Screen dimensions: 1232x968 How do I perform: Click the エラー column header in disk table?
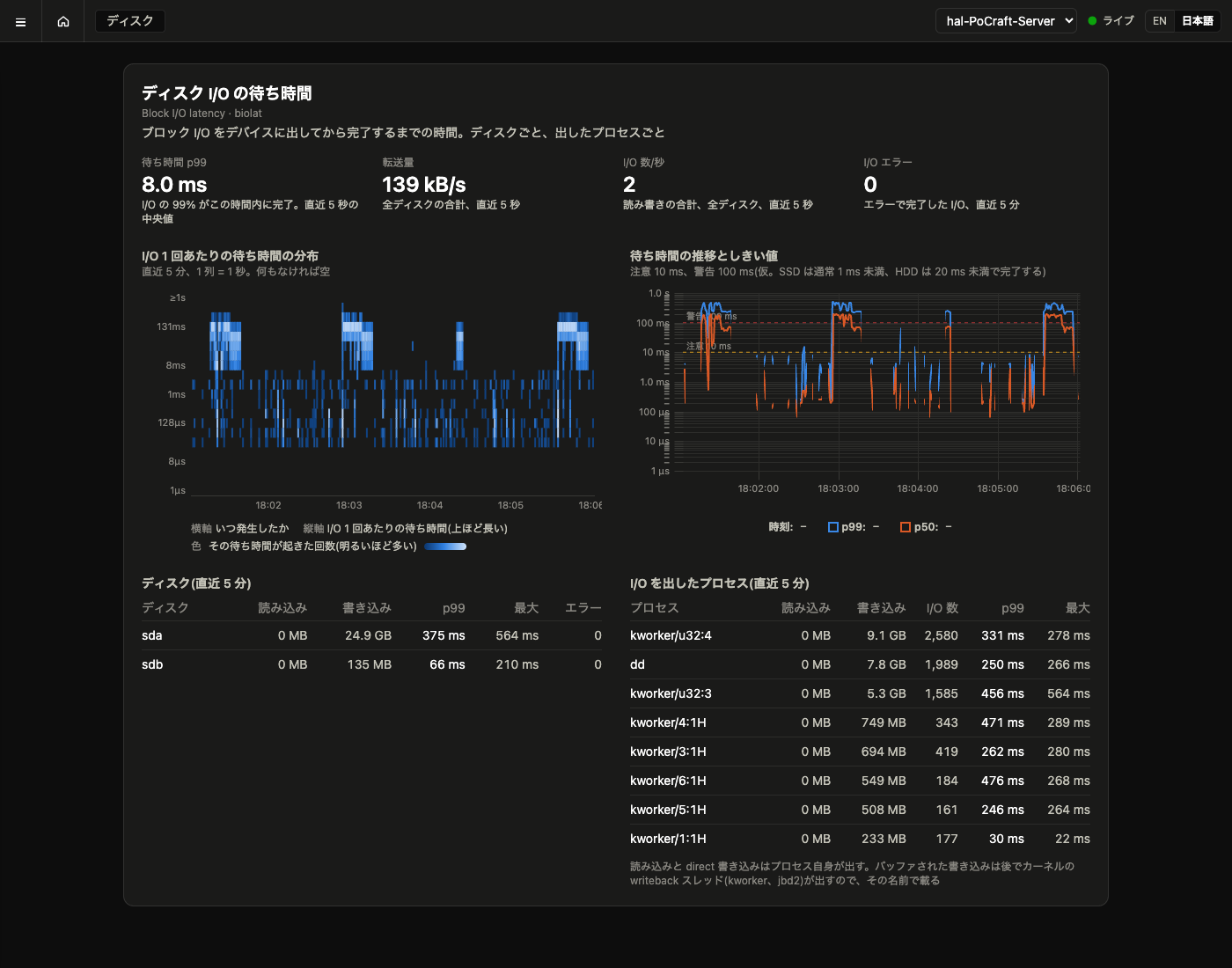[583, 608]
